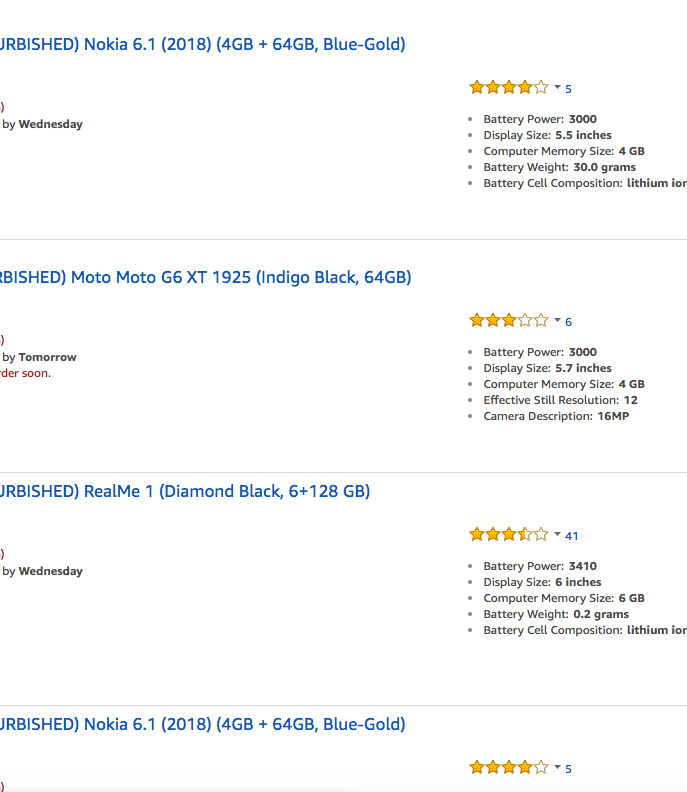
Task: View the 41 reviews for RealMe 1
Action: coord(572,536)
